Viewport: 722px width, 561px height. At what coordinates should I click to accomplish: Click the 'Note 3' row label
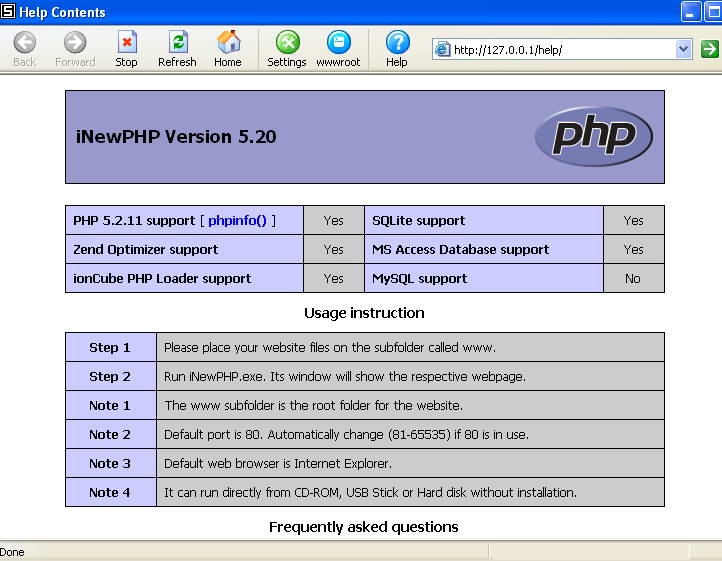coord(110,463)
